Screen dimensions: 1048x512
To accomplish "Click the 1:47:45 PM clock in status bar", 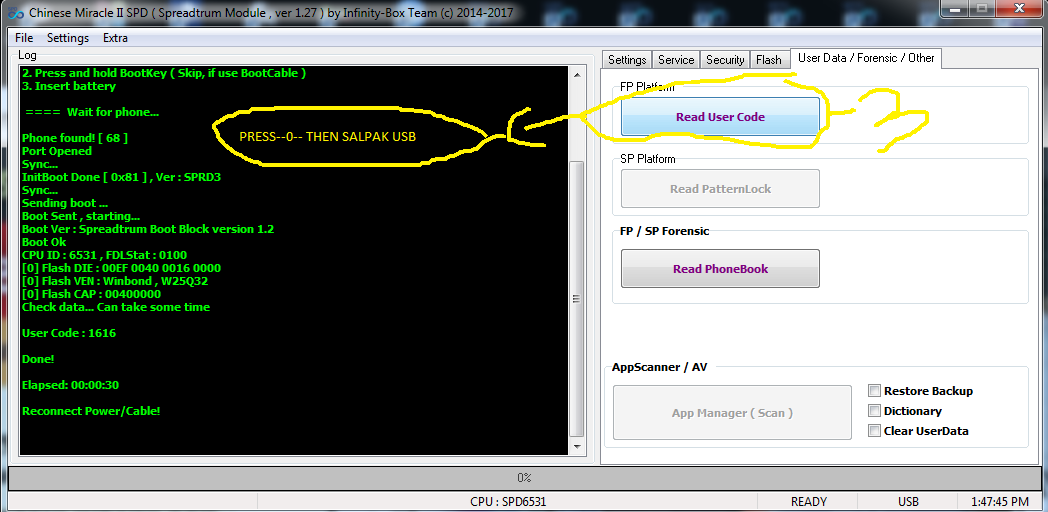I will click(1001, 501).
